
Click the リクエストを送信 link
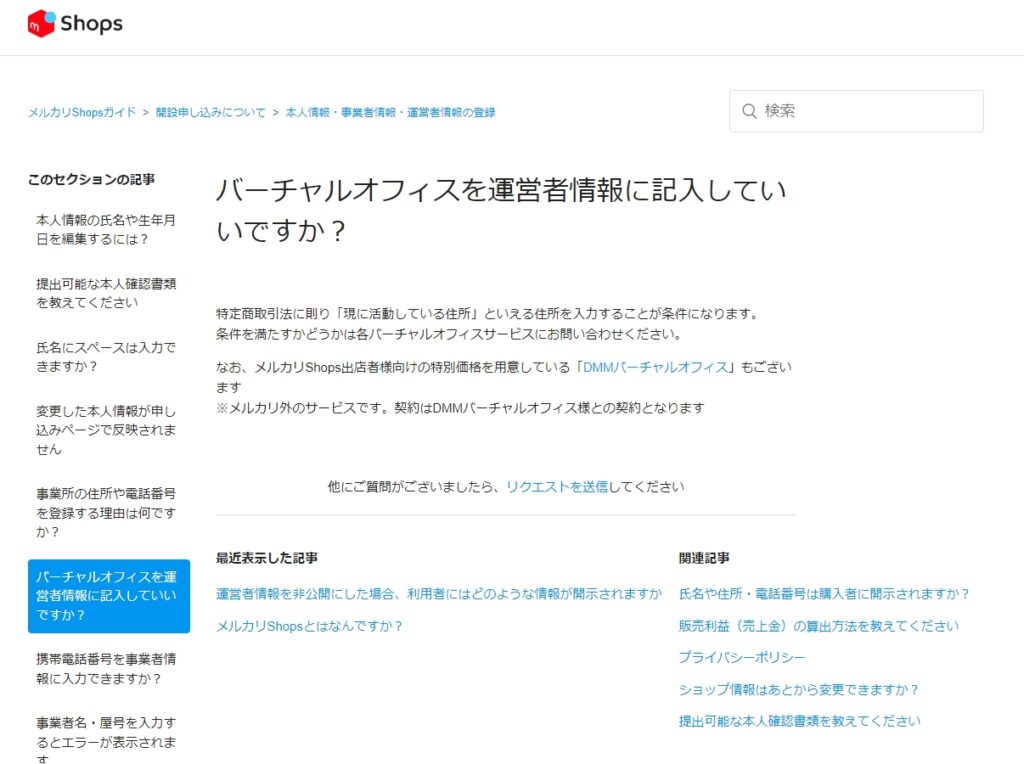pos(556,486)
